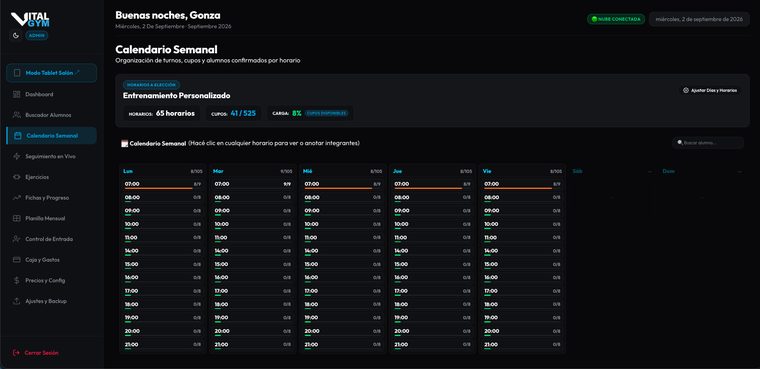Select Calendario Semanal calendar icon in sidebar

tap(17, 136)
